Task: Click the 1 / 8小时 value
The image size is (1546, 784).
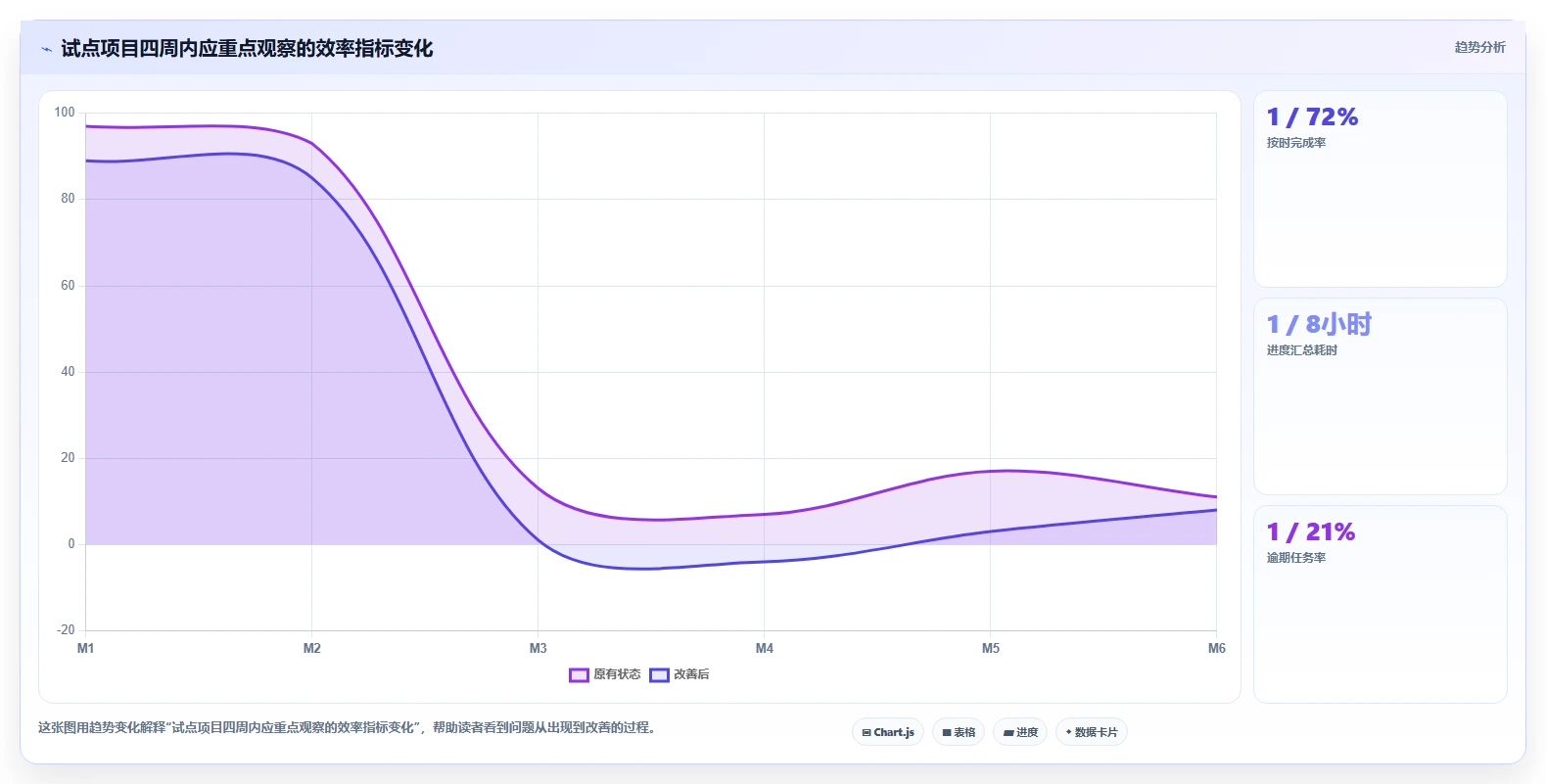Action: 1319,325
